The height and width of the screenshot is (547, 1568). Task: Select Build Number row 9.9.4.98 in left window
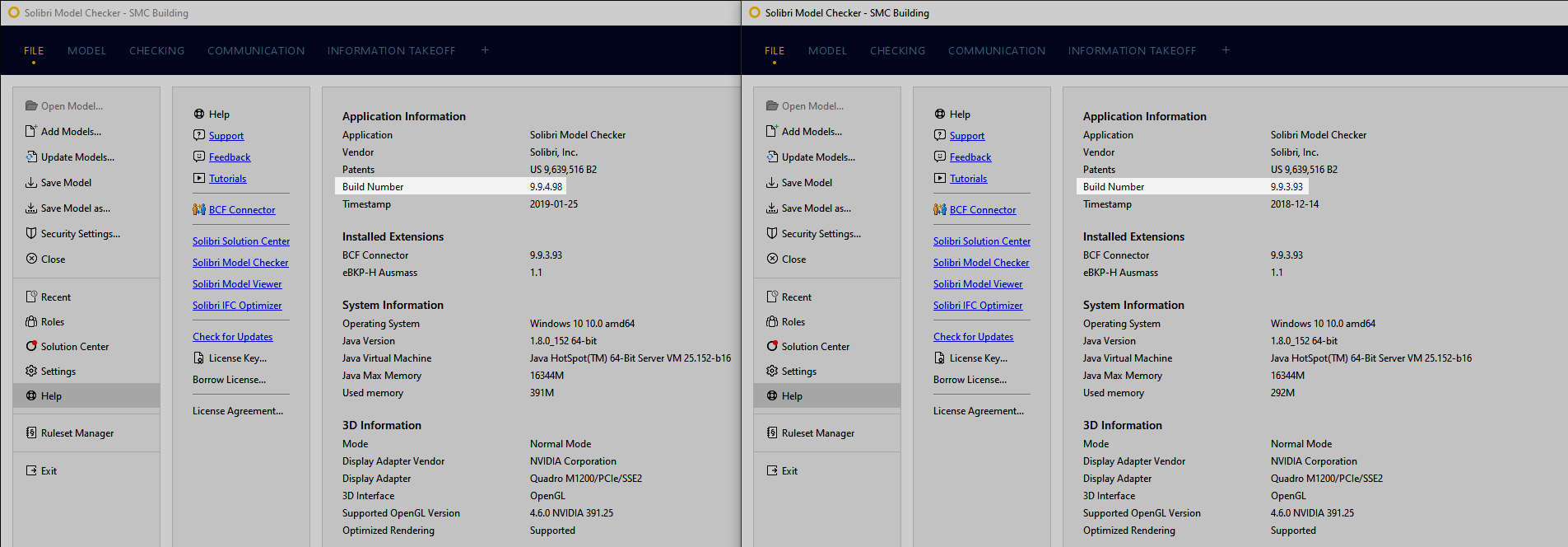451,186
